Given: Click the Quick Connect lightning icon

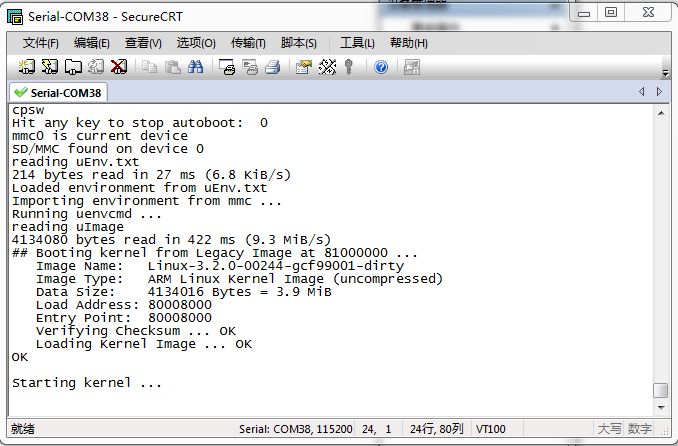Looking at the screenshot, I should click(50, 67).
